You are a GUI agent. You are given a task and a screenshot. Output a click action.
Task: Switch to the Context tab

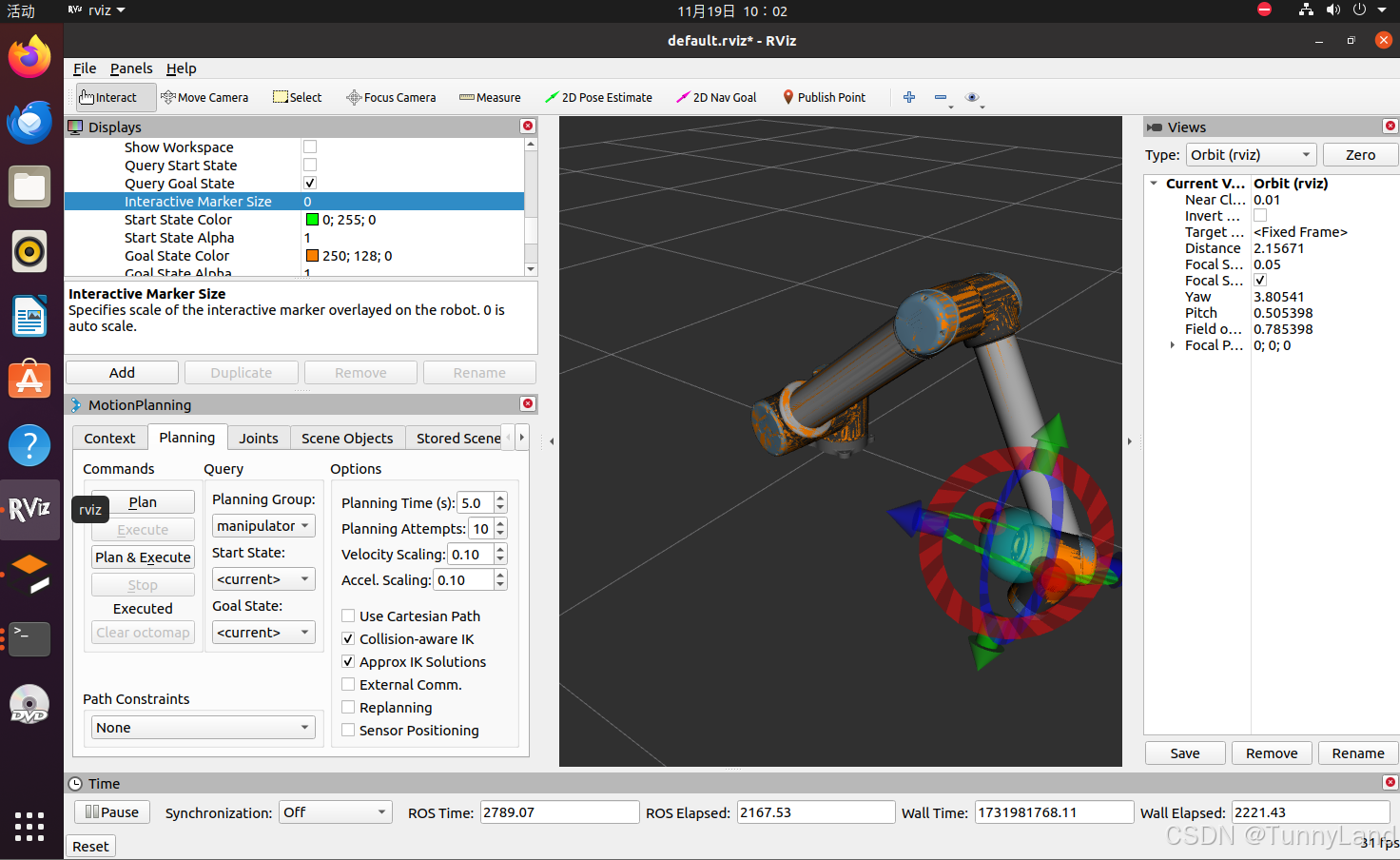tap(109, 438)
